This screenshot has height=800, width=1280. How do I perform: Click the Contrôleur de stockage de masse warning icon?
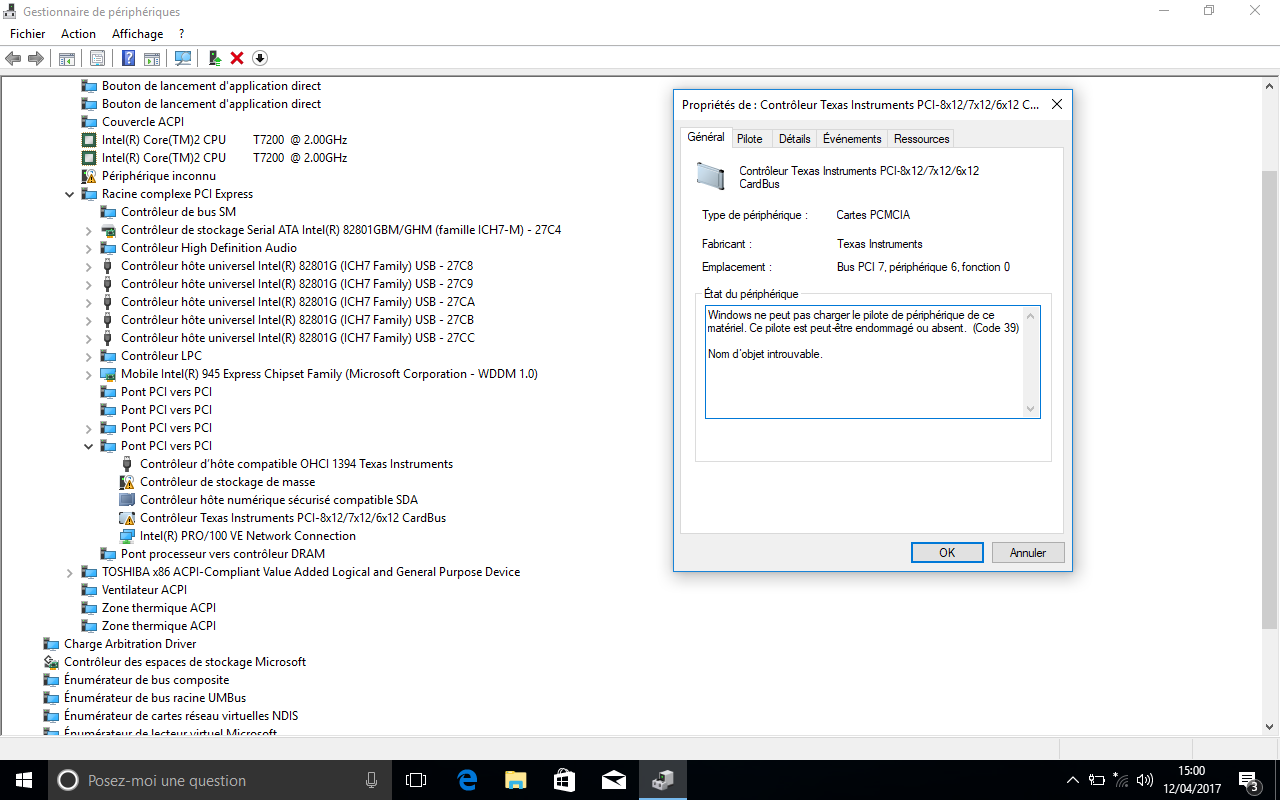(127, 482)
